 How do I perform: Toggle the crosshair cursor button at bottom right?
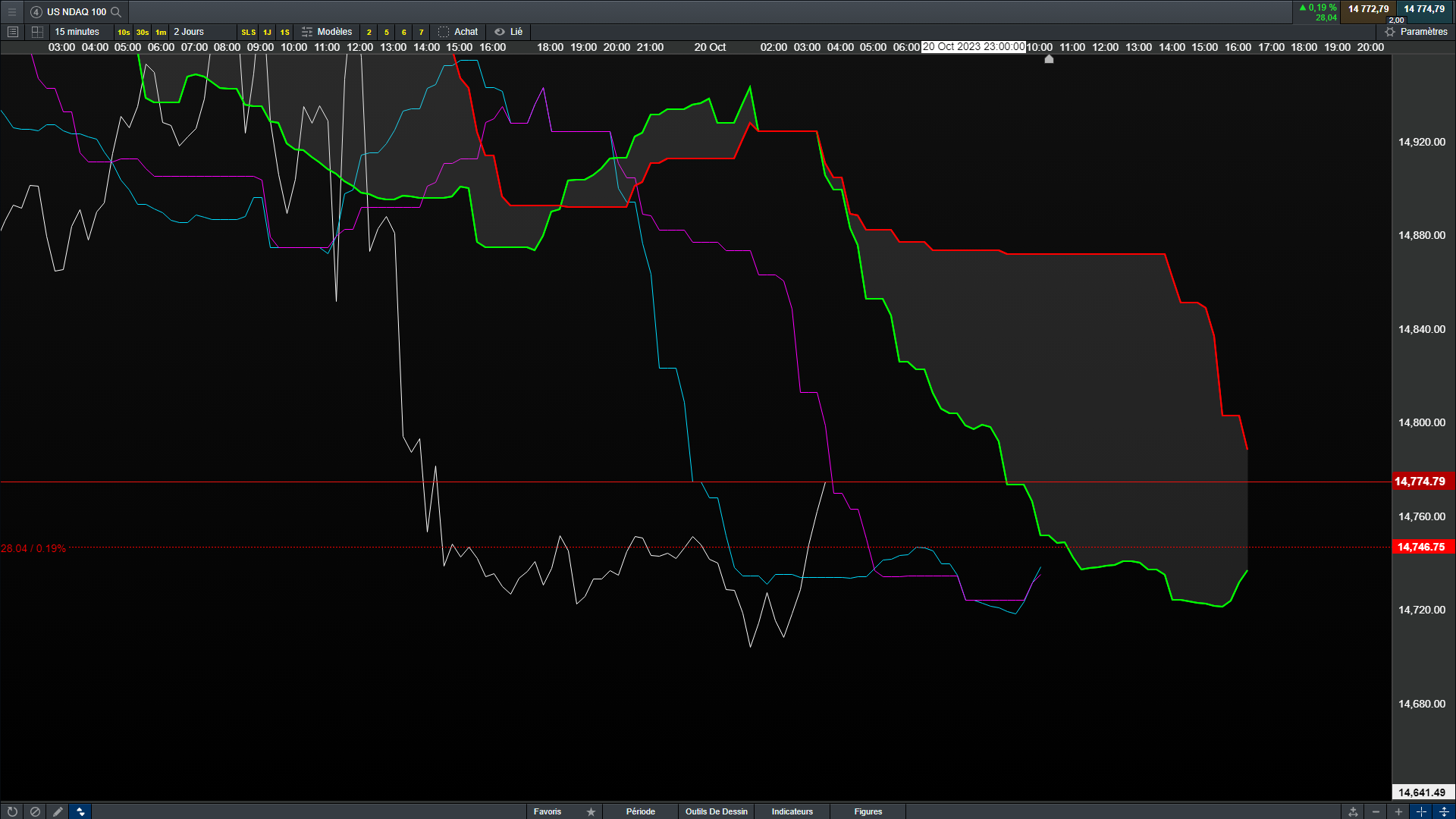point(1421,811)
